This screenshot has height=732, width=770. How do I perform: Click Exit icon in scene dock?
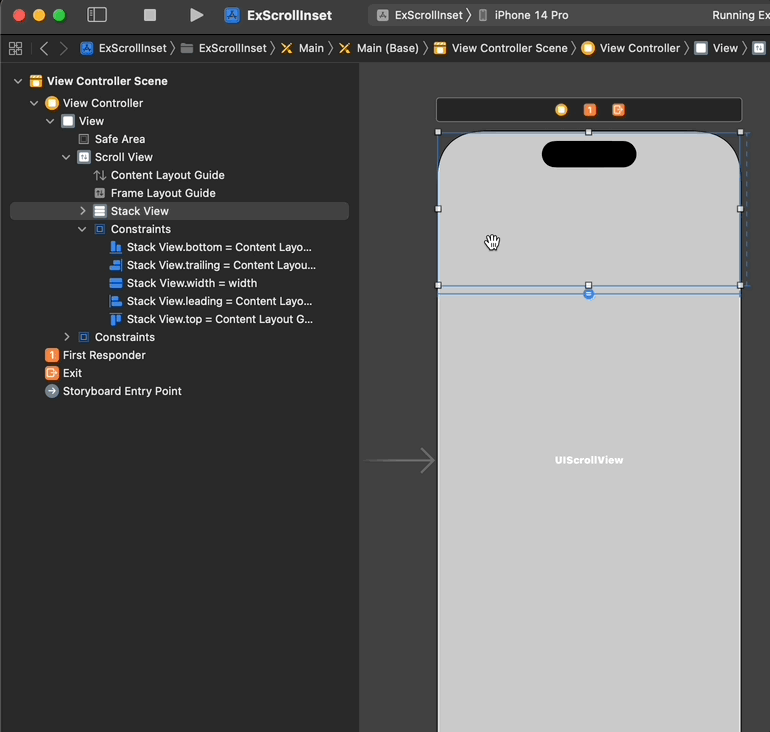click(618, 110)
